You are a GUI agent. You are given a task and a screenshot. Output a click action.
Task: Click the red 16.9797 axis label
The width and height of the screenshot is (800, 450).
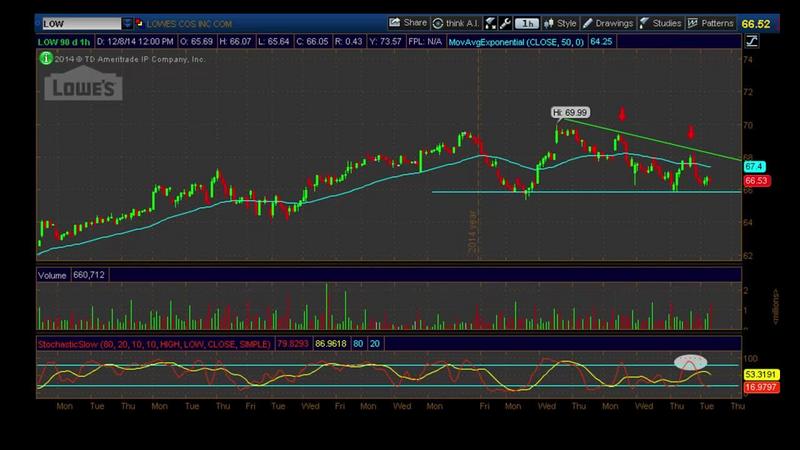point(761,387)
